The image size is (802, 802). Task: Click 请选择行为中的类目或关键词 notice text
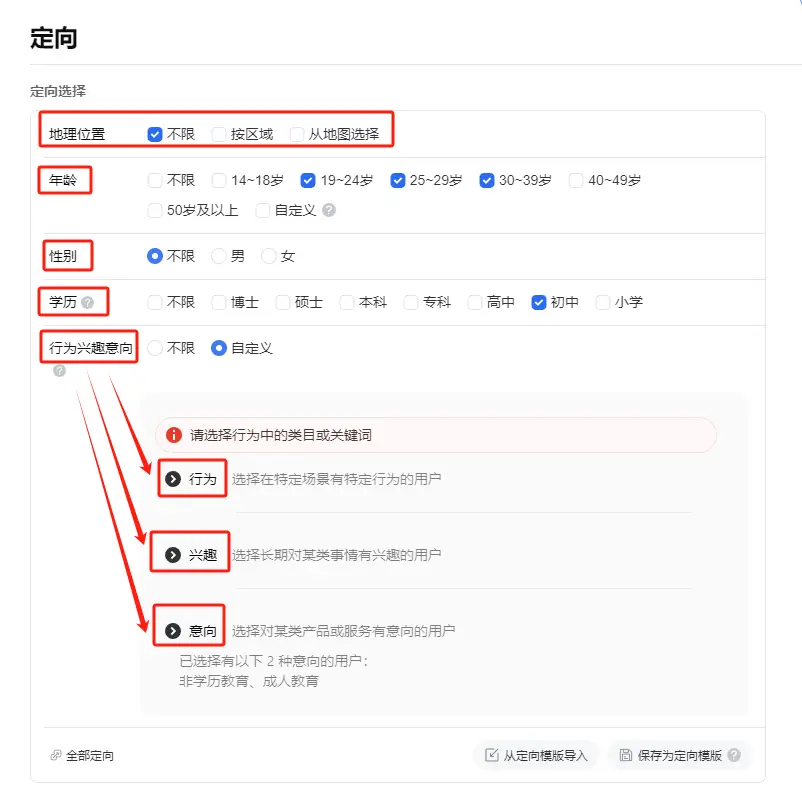tap(281, 435)
